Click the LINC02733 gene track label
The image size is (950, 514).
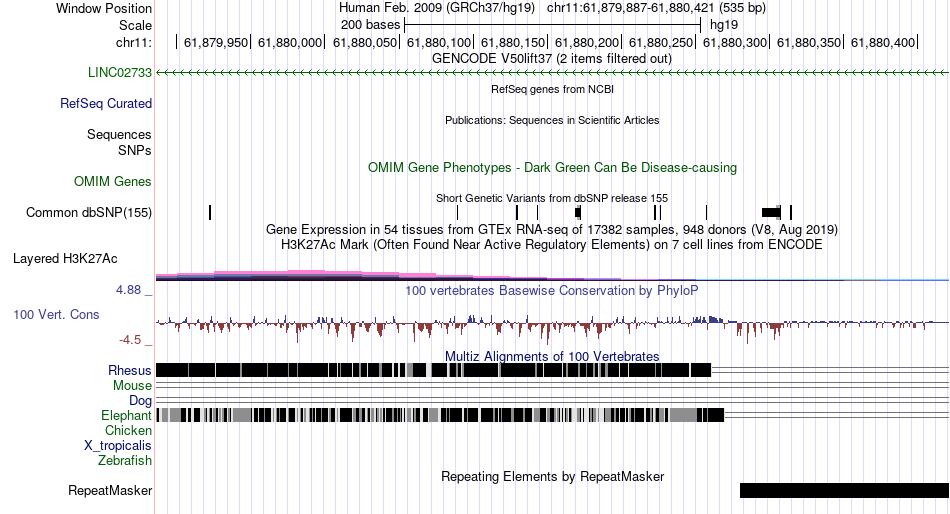tap(119, 73)
